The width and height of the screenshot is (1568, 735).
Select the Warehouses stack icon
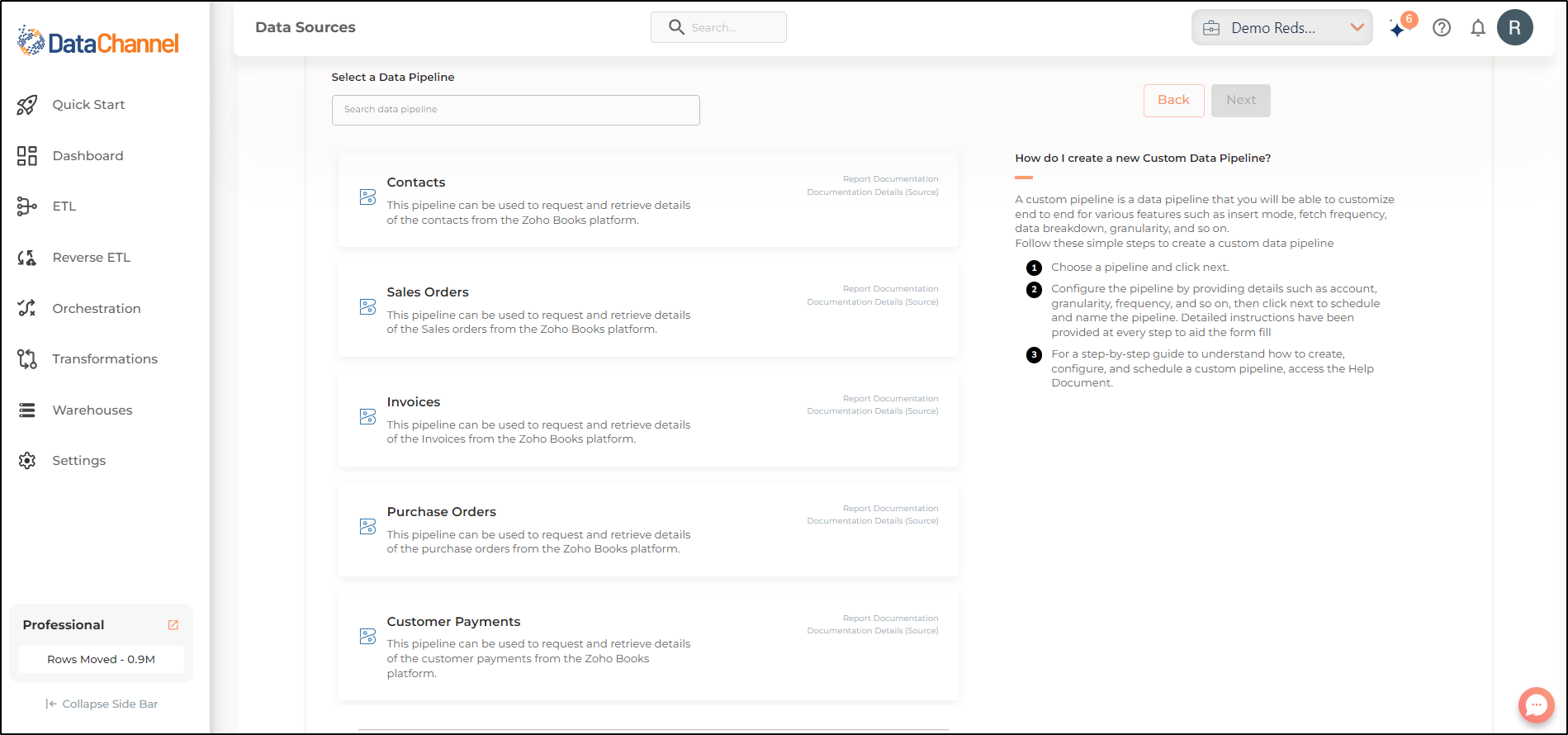click(x=27, y=410)
